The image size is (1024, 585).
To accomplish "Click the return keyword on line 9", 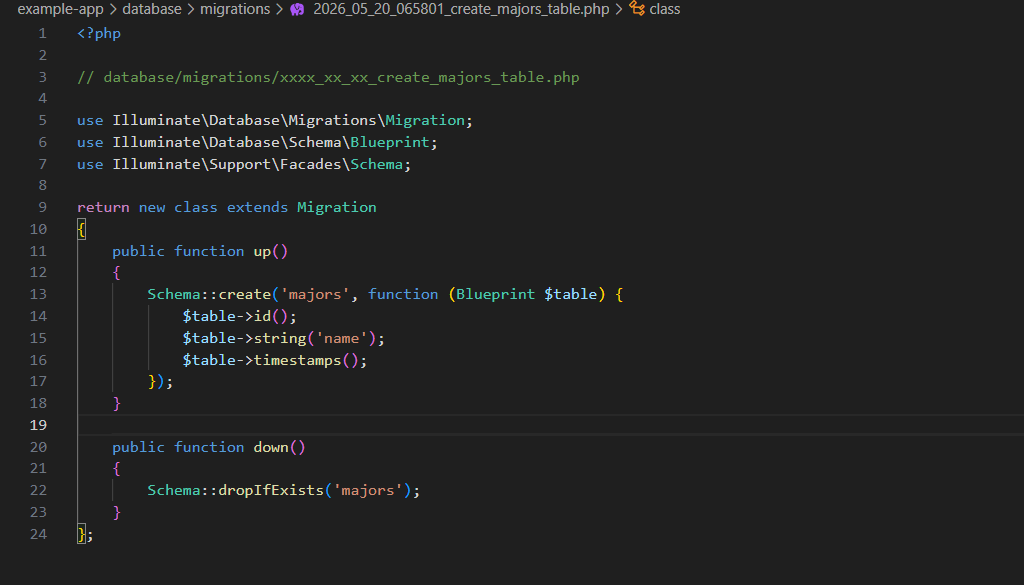I will pyautogui.click(x=103, y=207).
